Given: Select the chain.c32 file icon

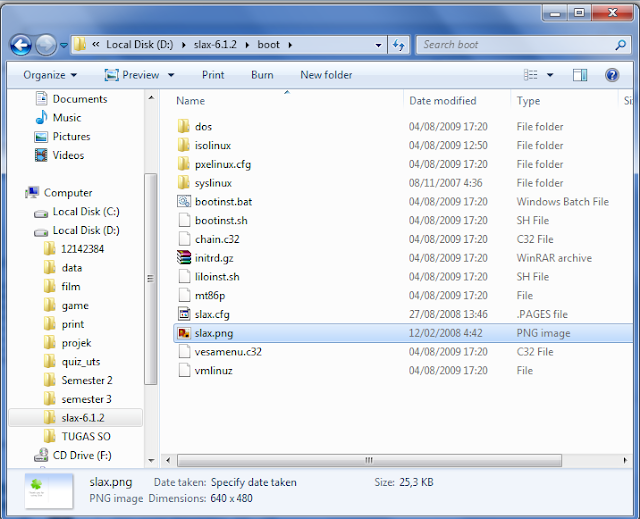Looking at the screenshot, I should tap(184, 239).
